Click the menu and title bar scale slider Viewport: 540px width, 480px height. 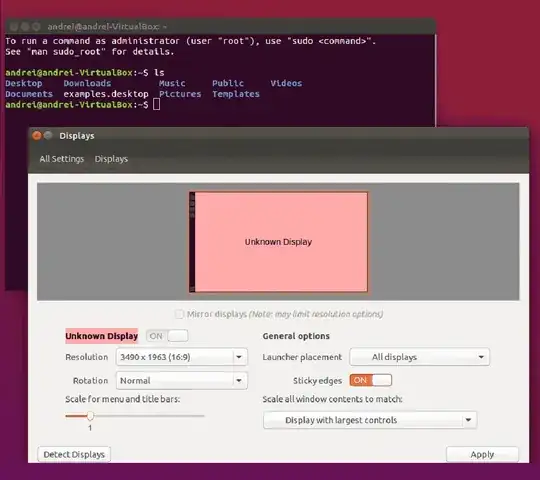point(135,416)
